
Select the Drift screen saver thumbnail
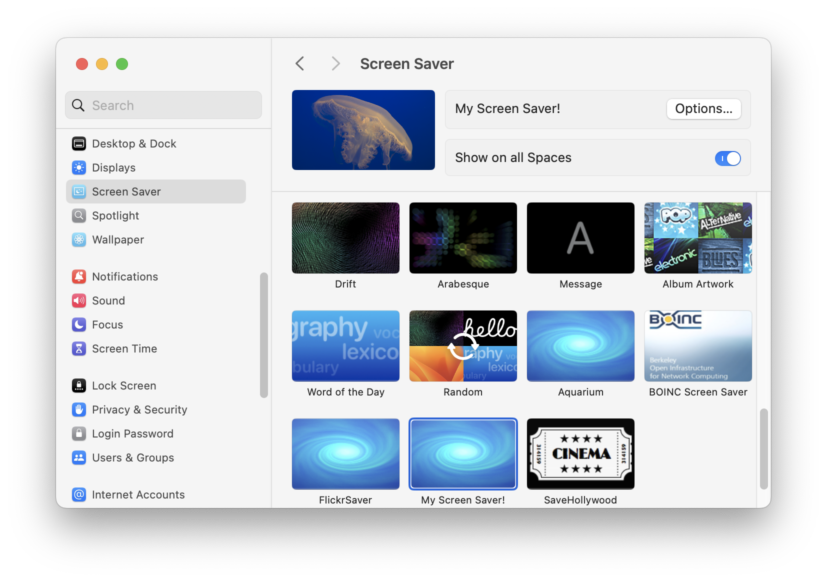click(345, 237)
